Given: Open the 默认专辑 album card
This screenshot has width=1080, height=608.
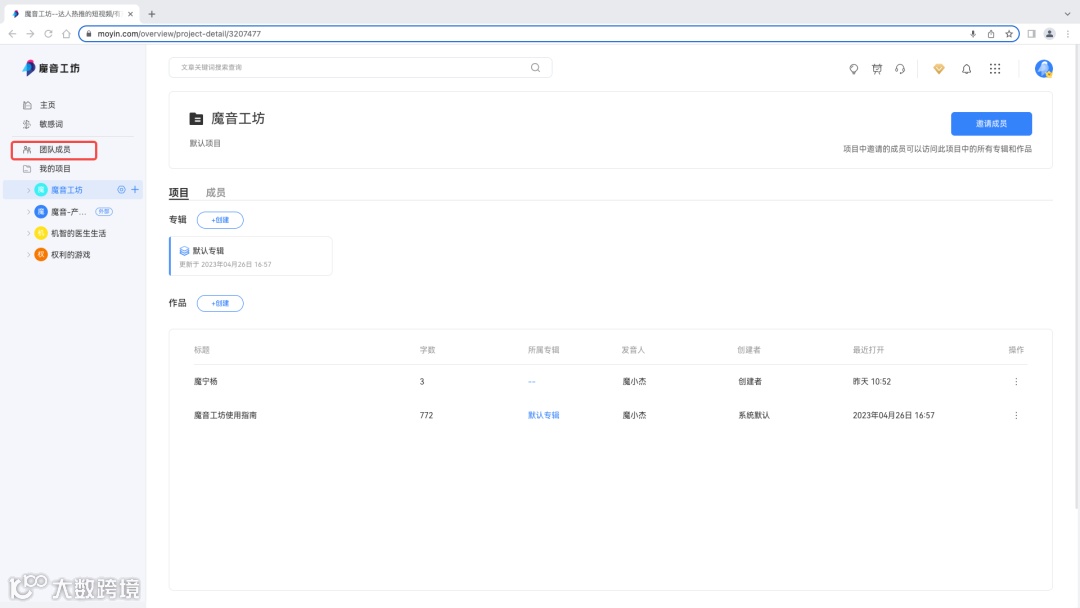Looking at the screenshot, I should coord(251,256).
